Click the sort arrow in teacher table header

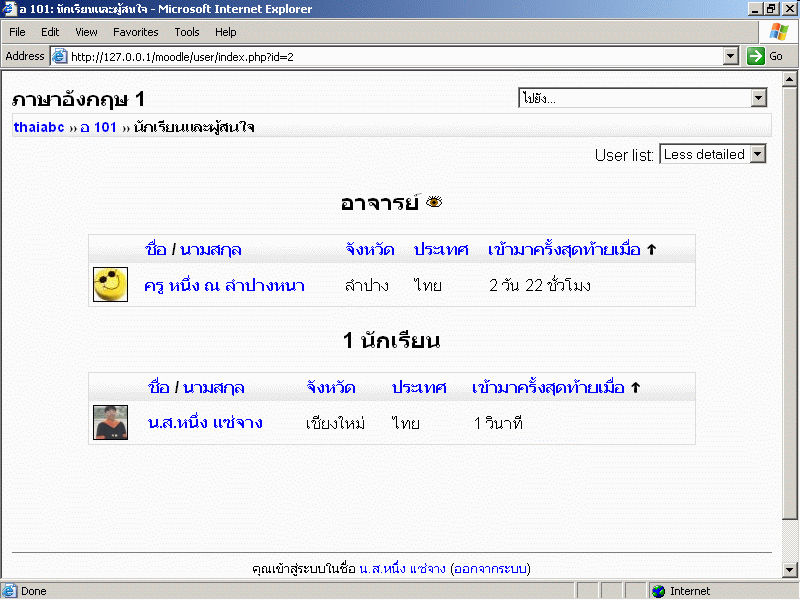[x=651, y=249]
